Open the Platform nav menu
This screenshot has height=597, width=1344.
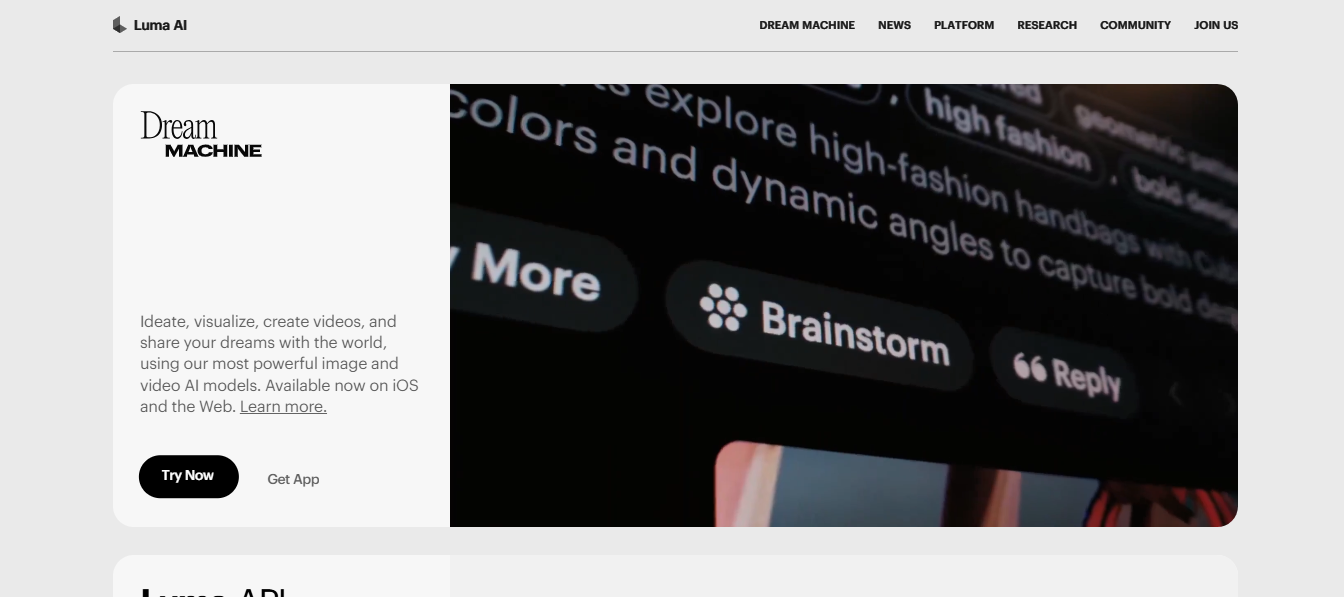(x=964, y=25)
